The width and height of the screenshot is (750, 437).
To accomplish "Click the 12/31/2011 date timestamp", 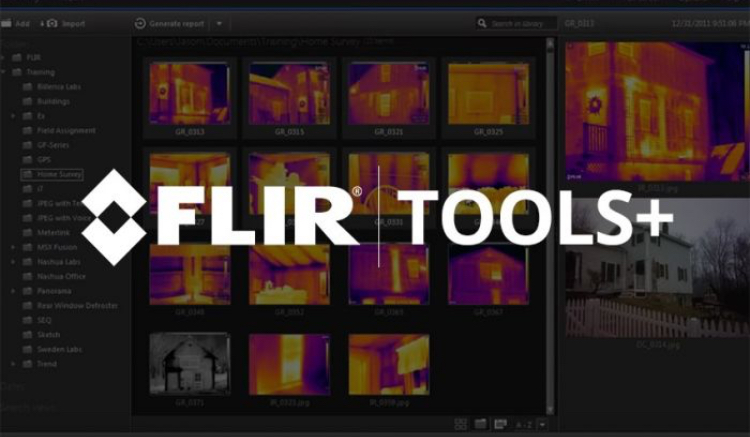I will pyautogui.click(x=710, y=23).
